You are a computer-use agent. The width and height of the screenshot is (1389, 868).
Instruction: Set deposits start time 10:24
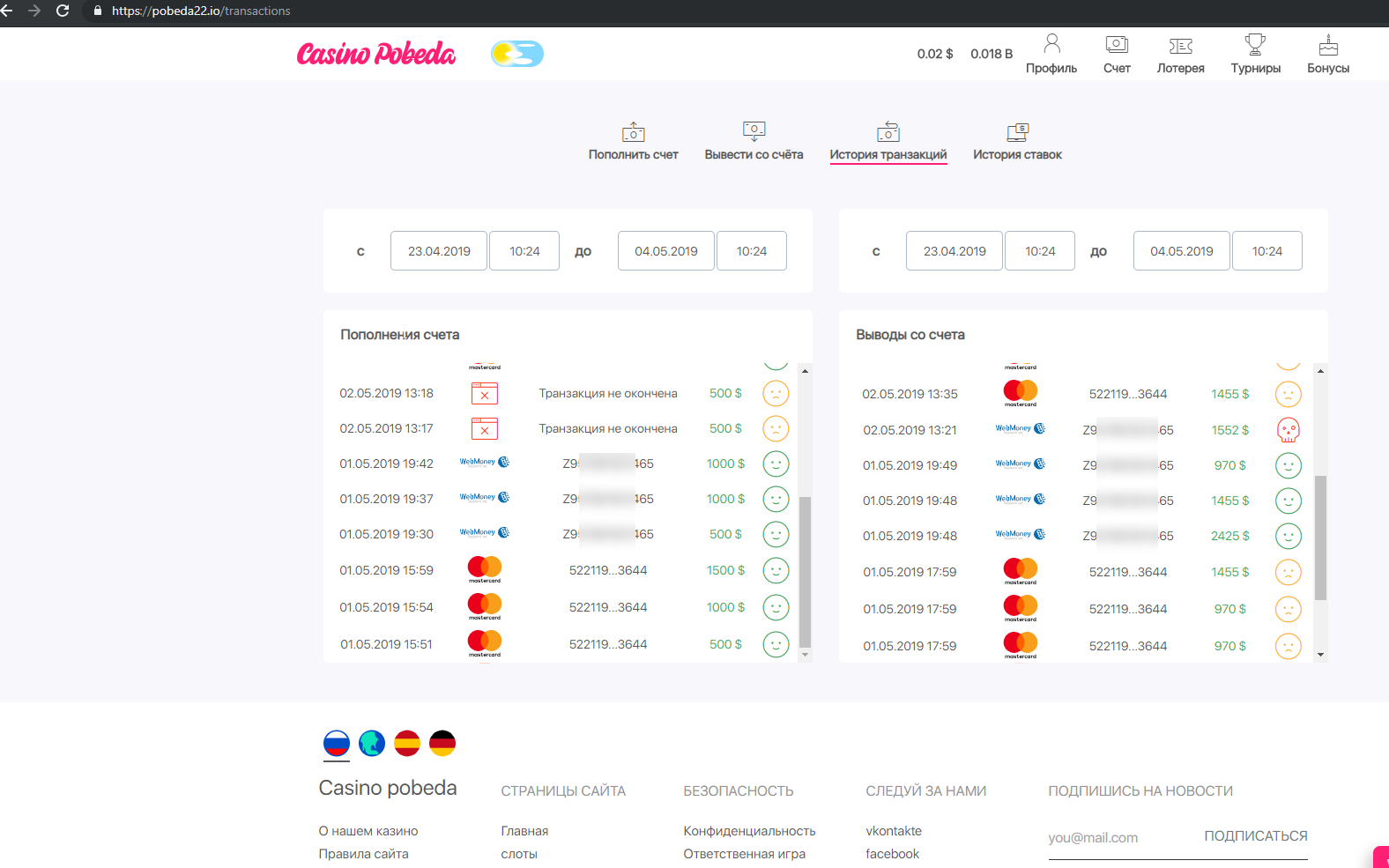tap(524, 251)
